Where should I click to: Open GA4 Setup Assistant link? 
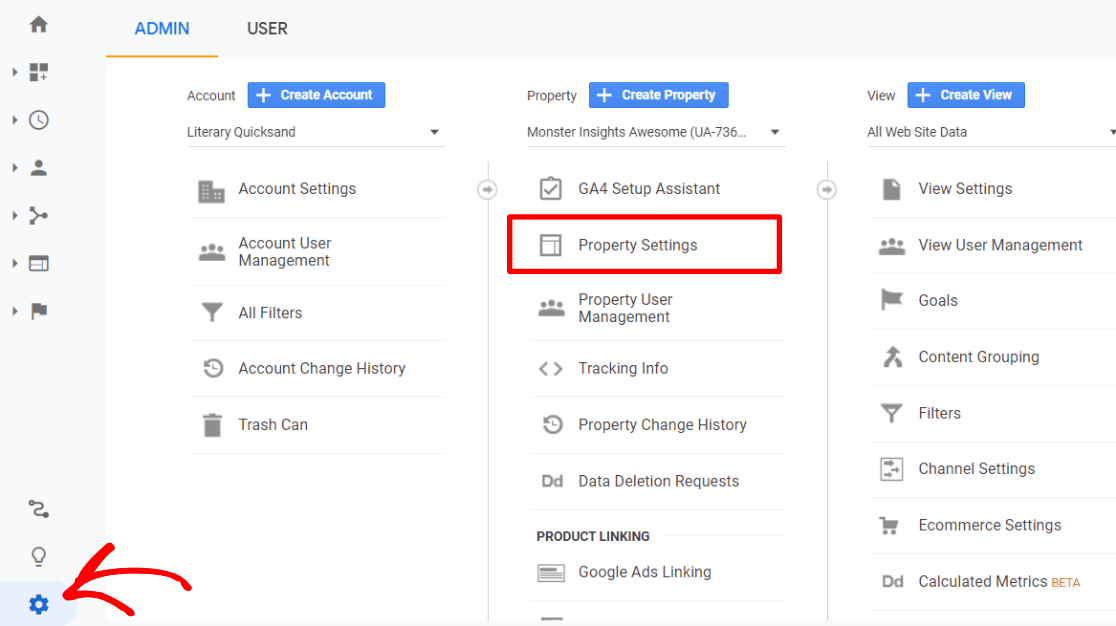[649, 189]
